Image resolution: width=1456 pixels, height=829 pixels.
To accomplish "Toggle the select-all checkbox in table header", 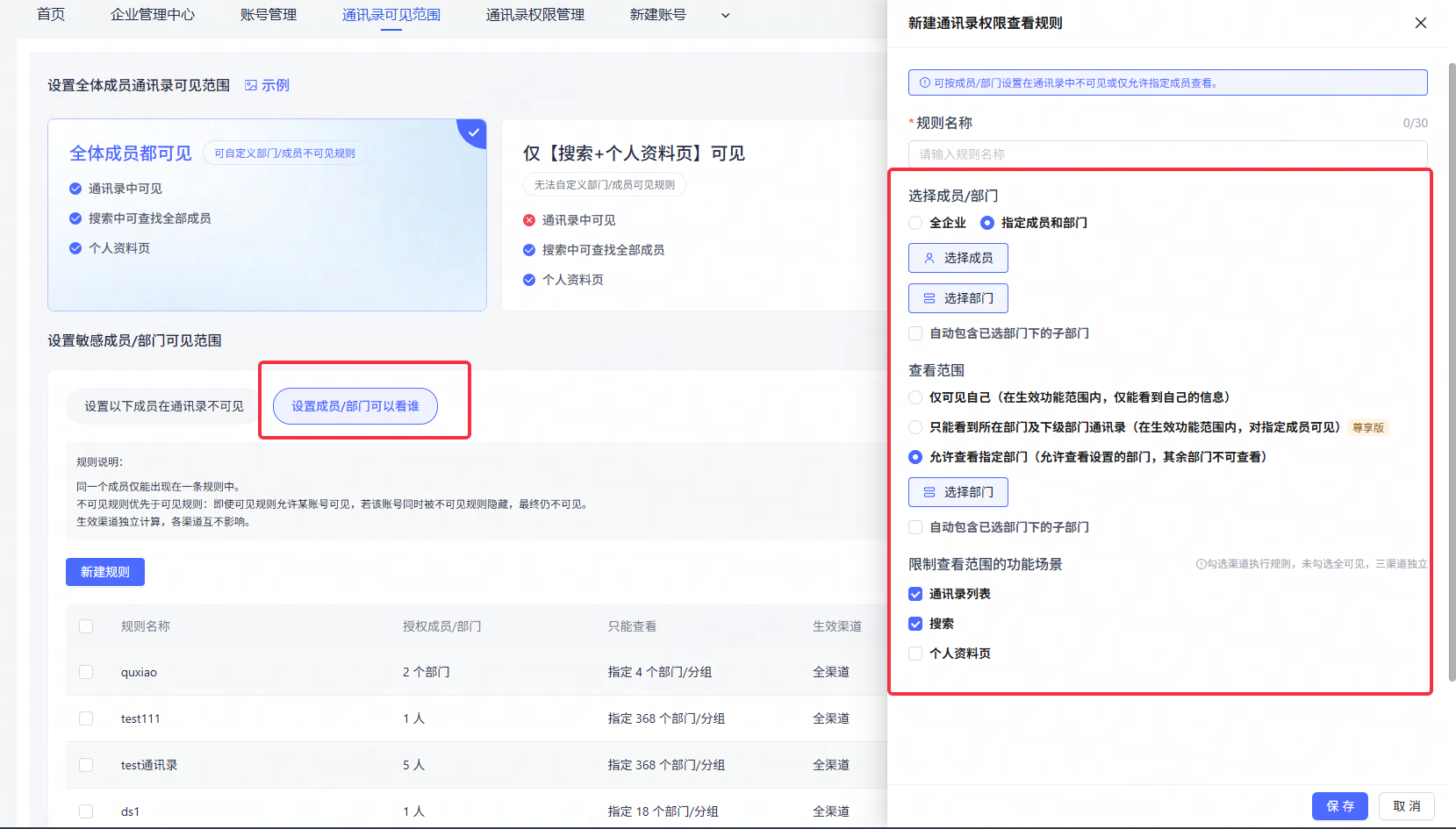I will (86, 626).
